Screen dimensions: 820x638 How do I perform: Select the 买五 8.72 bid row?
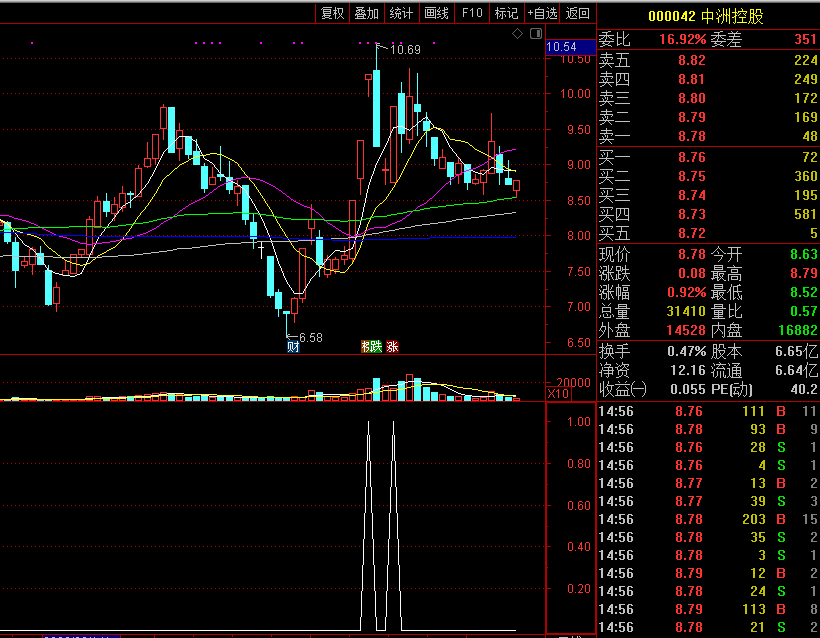708,233
